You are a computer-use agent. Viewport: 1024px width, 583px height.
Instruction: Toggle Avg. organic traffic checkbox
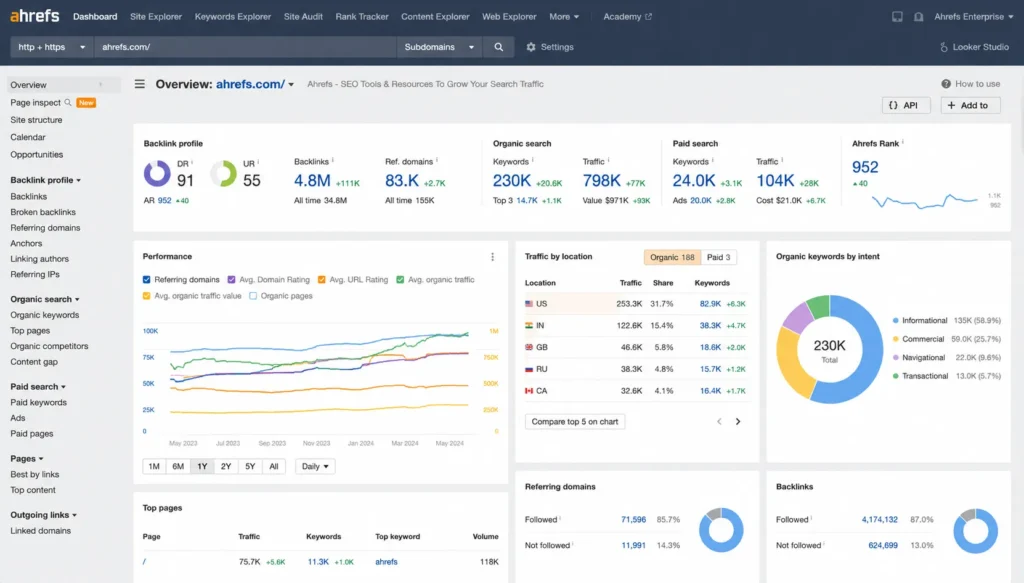tap(400, 279)
